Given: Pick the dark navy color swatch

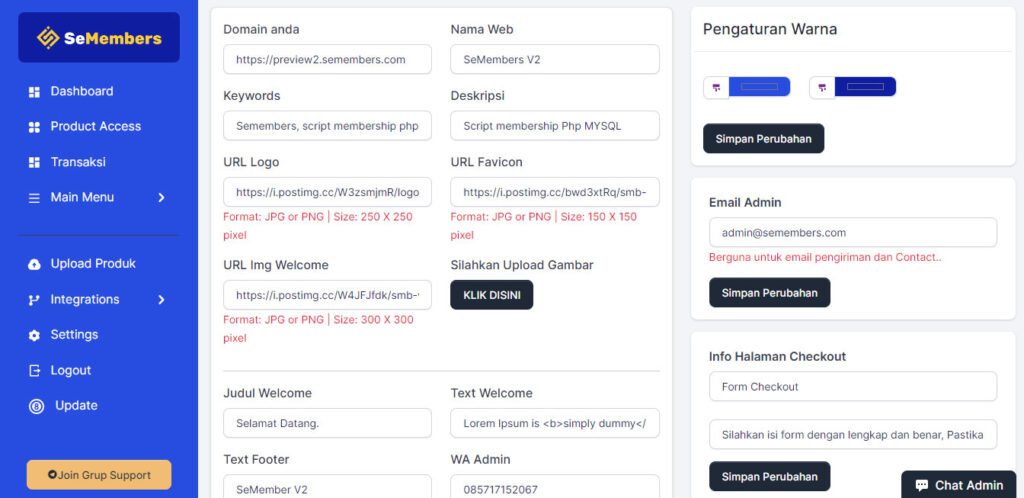Looking at the screenshot, I should click(865, 88).
